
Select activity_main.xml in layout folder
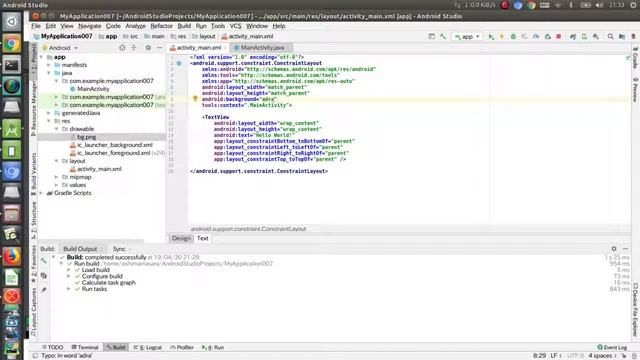(99, 169)
